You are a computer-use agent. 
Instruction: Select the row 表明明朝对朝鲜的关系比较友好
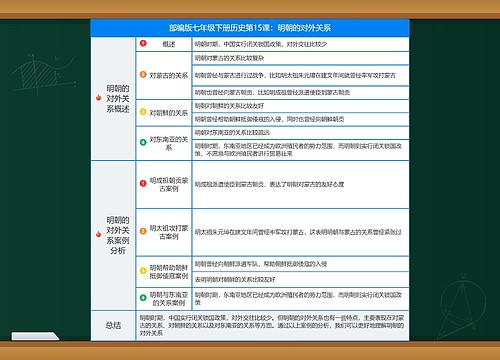click(x=301, y=279)
